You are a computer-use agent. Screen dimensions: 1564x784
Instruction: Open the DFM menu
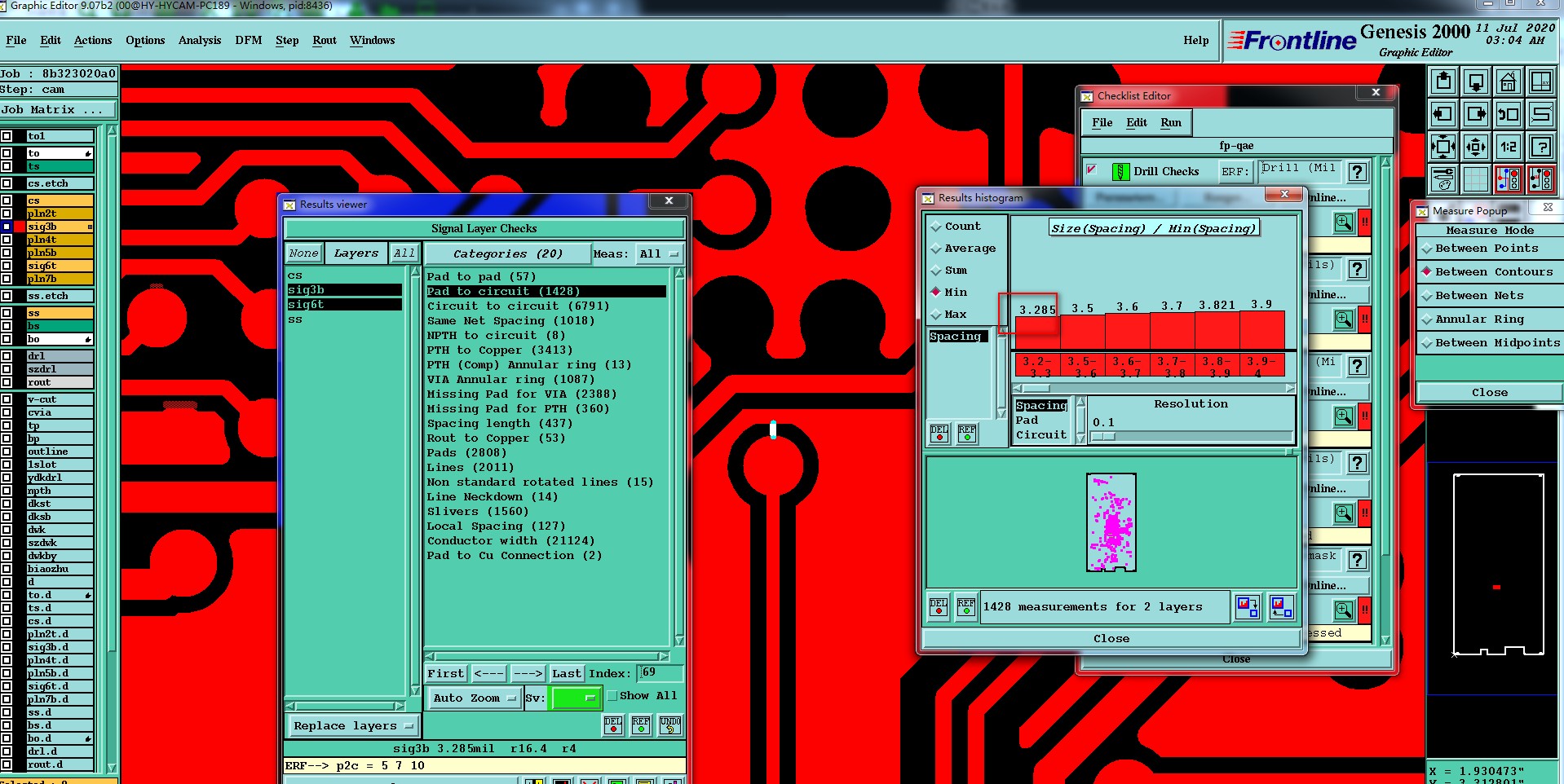(x=249, y=40)
